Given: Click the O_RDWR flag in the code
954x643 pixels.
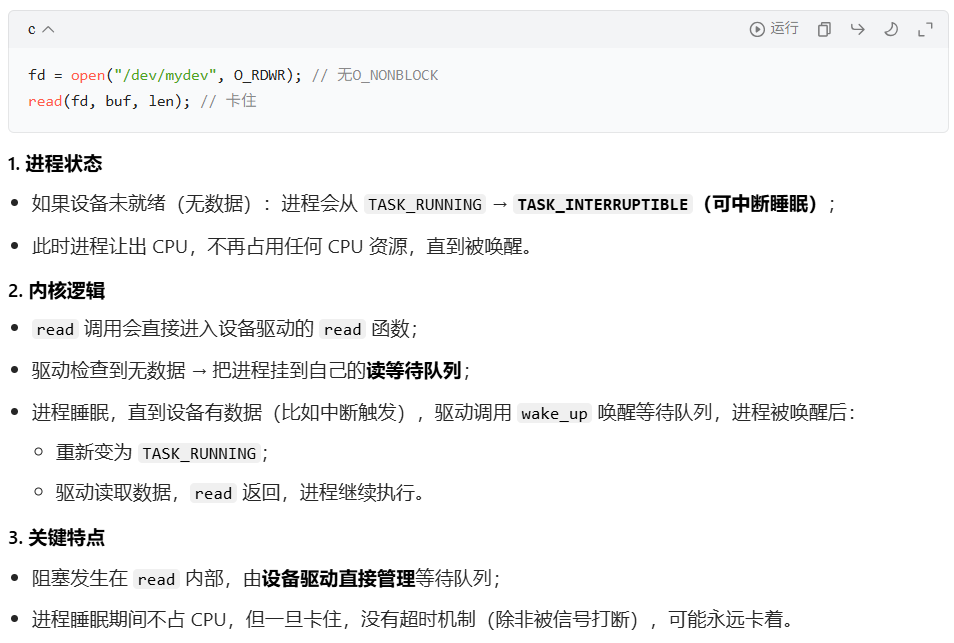Looking at the screenshot, I should coord(259,75).
